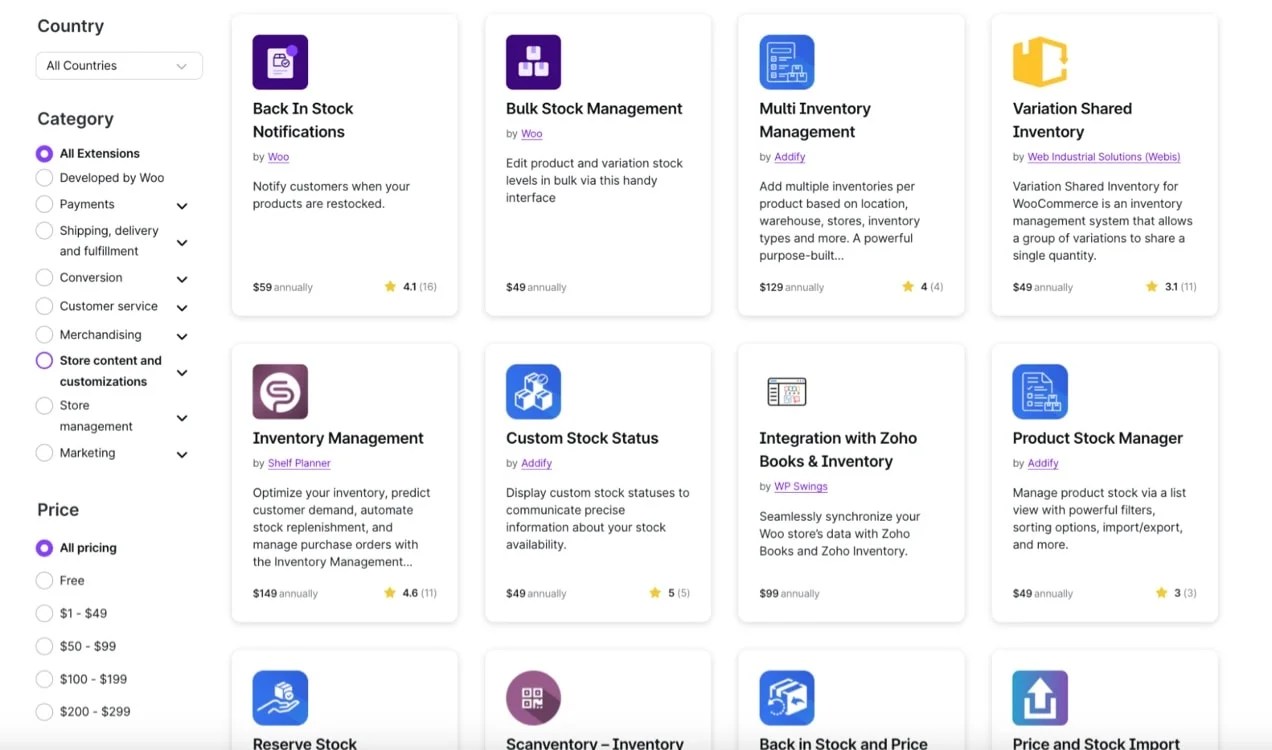Open the Shelf Planner Inventory Management icon

280,391
